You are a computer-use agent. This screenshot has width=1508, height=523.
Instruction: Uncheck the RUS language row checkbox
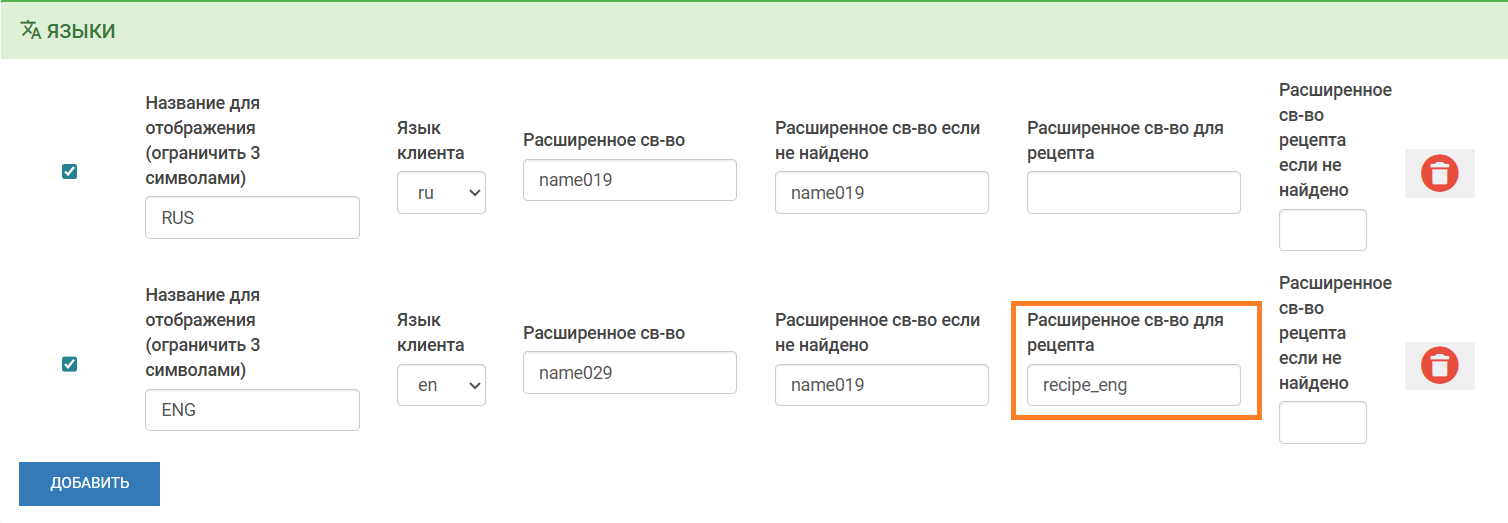[70, 172]
